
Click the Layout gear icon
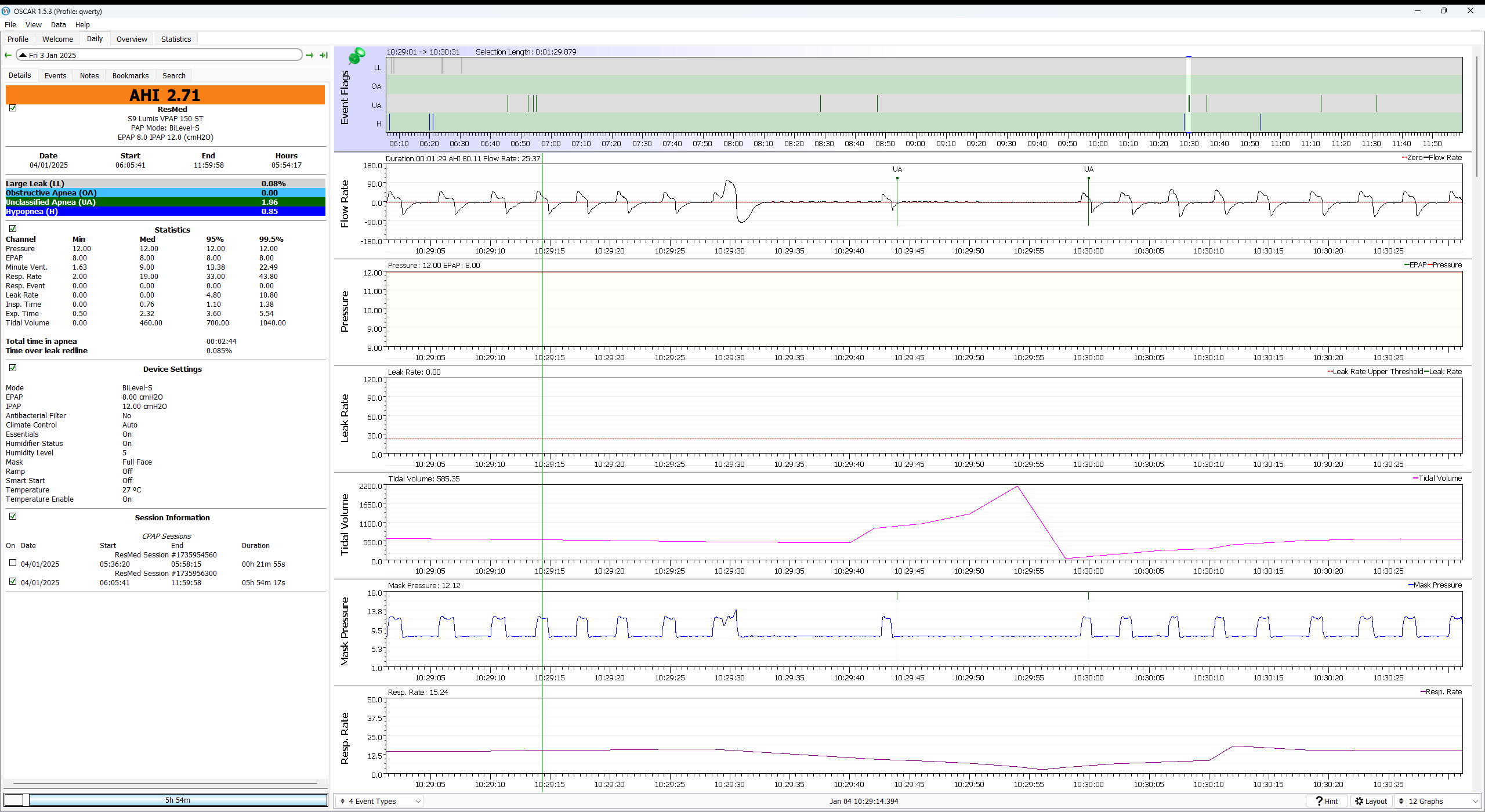tap(1359, 801)
